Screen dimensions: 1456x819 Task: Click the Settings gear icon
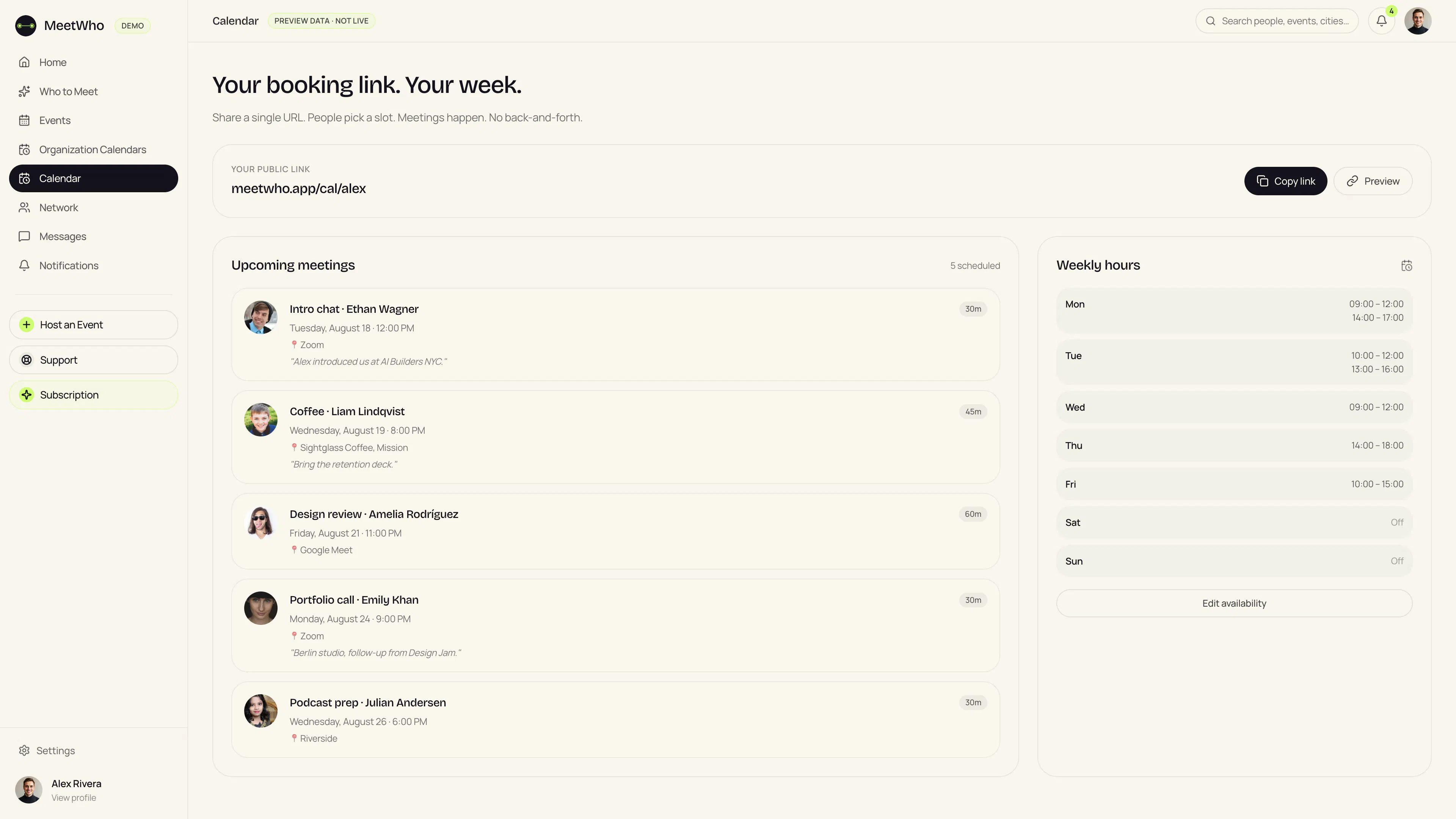pyautogui.click(x=24, y=751)
